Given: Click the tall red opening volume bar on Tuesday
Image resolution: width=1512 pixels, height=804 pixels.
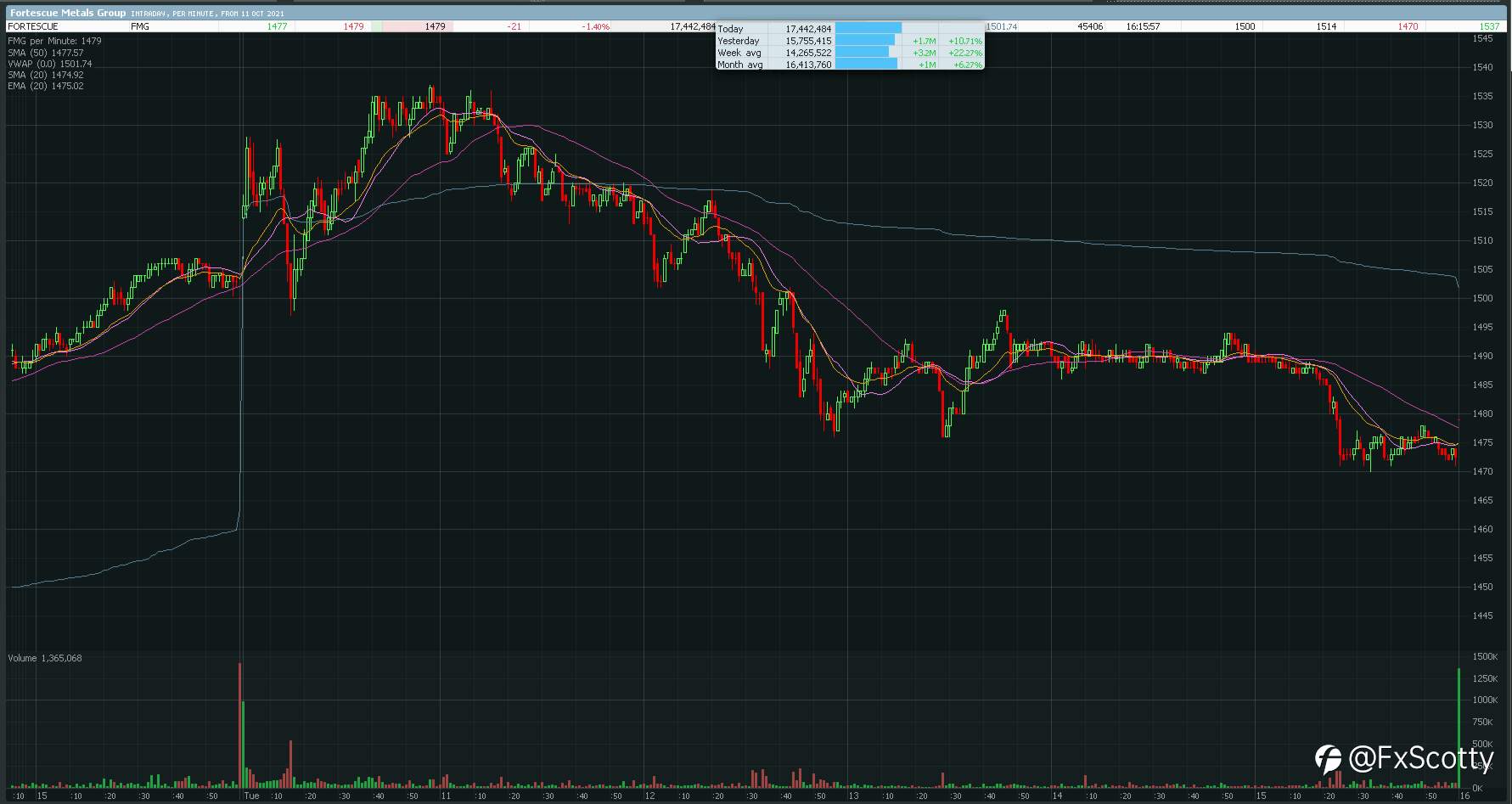Looking at the screenshot, I should point(240,726).
